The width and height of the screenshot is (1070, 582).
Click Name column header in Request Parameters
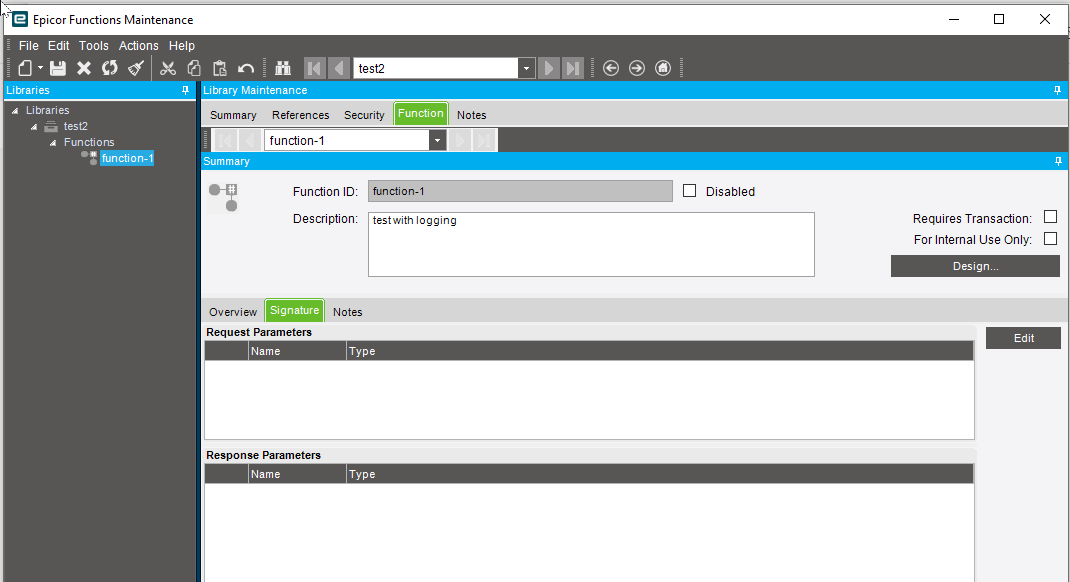point(298,351)
